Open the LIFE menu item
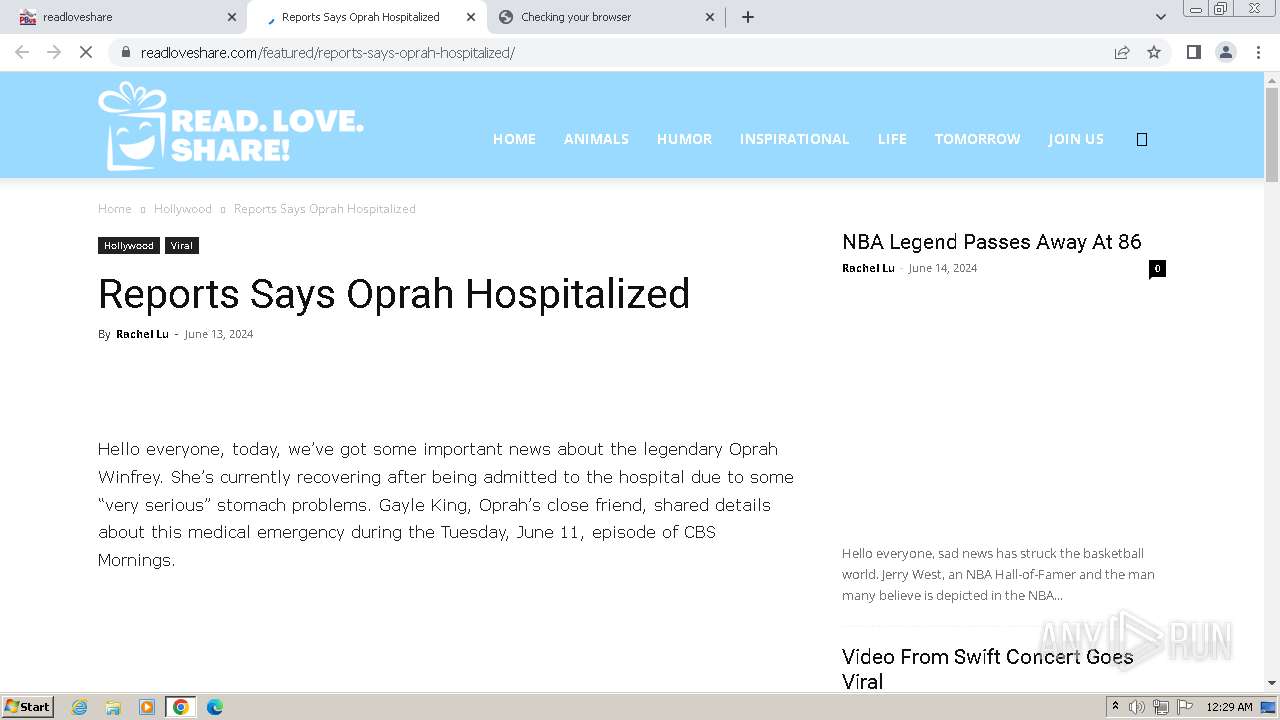 coord(892,139)
